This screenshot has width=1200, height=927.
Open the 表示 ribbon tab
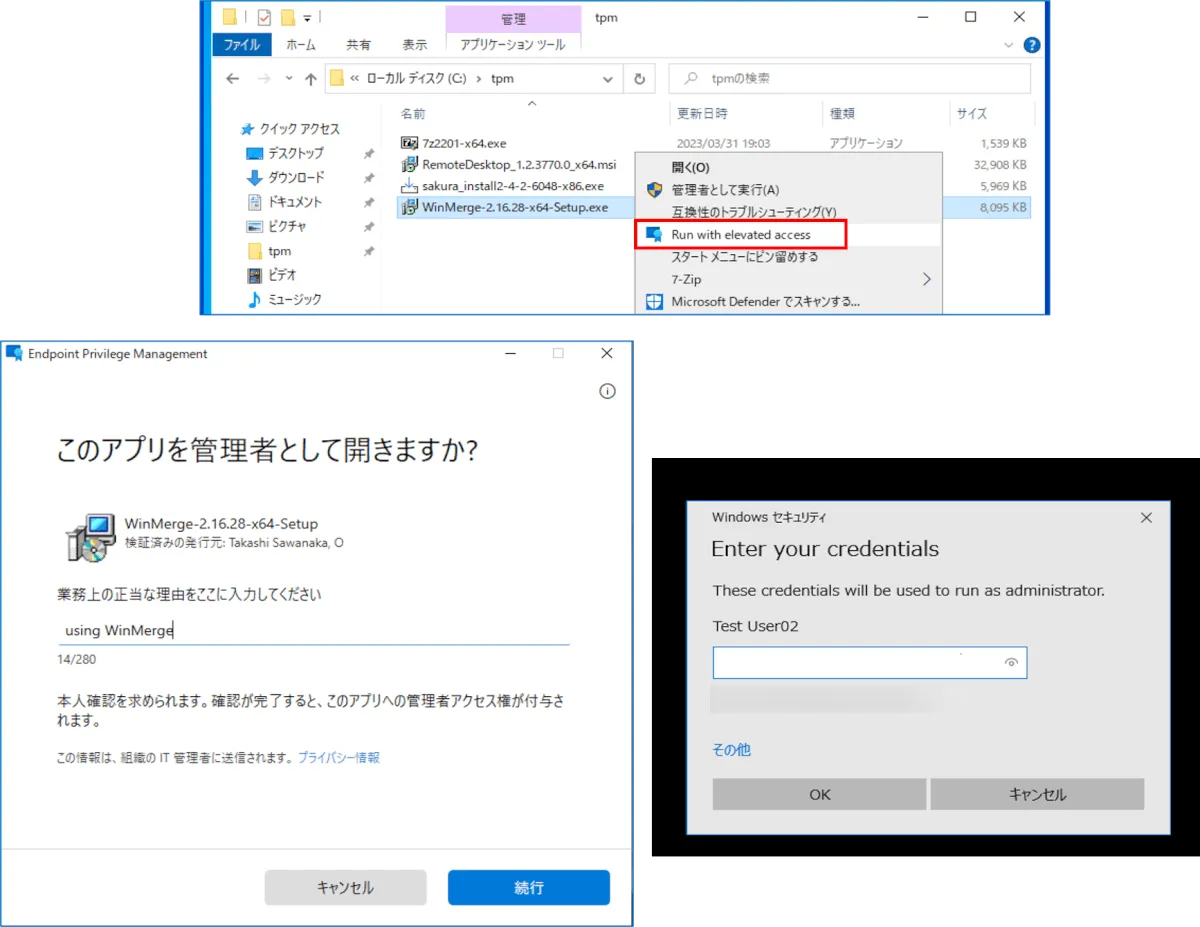[x=414, y=44]
